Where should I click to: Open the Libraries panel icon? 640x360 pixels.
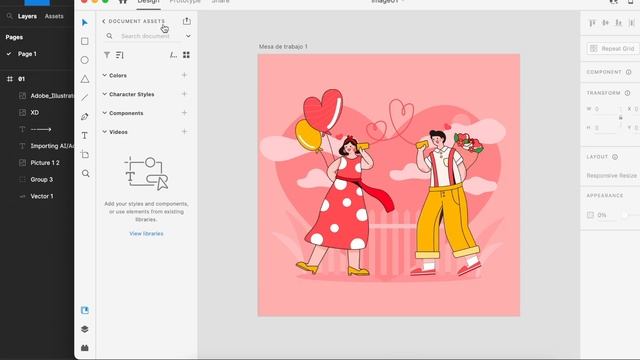click(85, 310)
